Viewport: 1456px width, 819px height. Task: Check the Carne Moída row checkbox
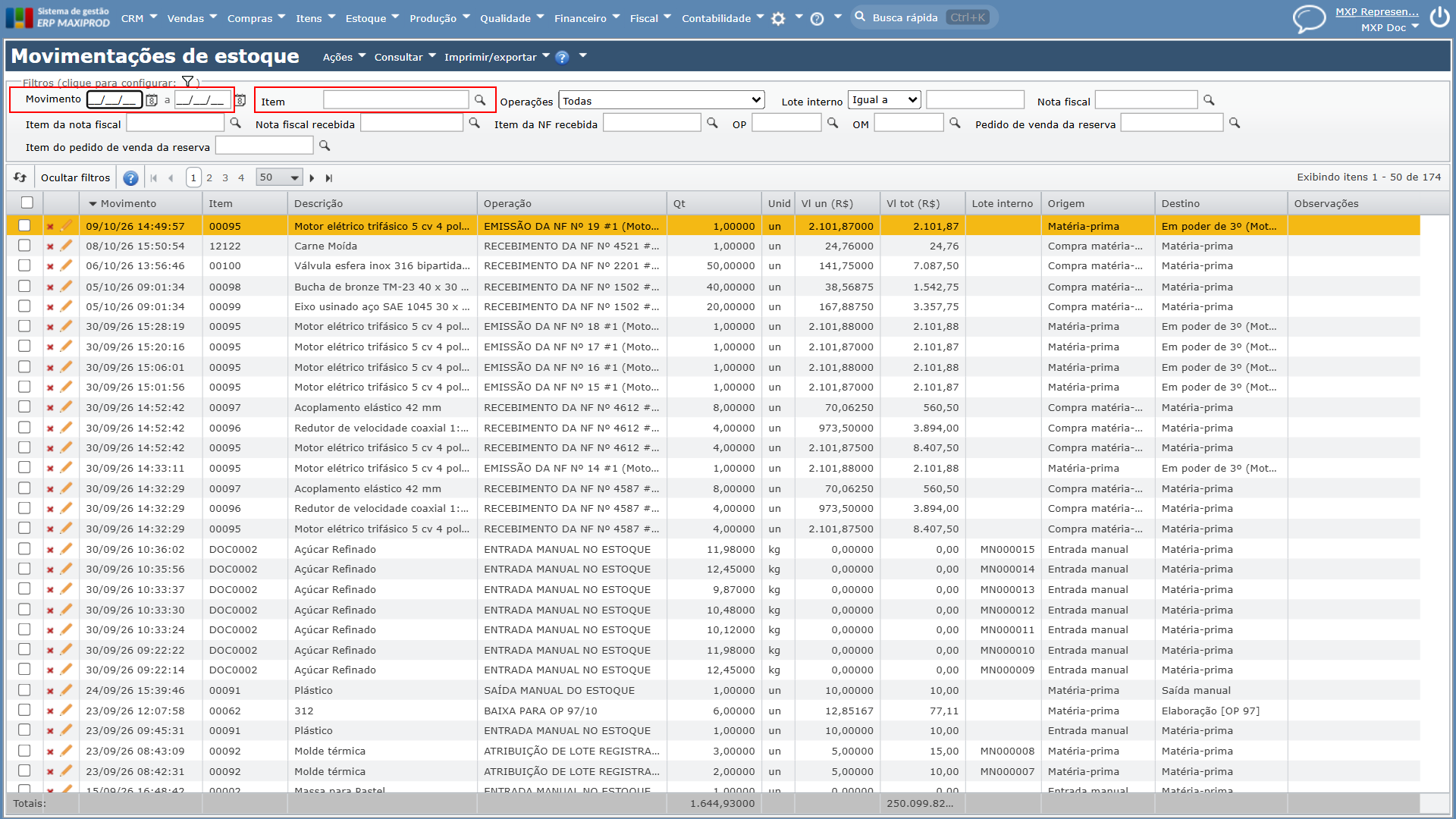24,246
